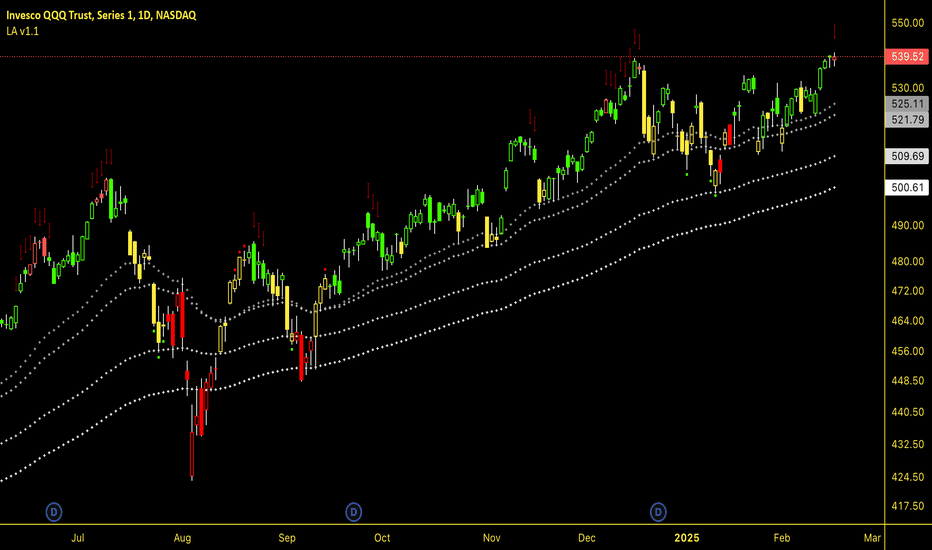Click the dividend marker near late December
The width and height of the screenshot is (932, 550).
(658, 512)
